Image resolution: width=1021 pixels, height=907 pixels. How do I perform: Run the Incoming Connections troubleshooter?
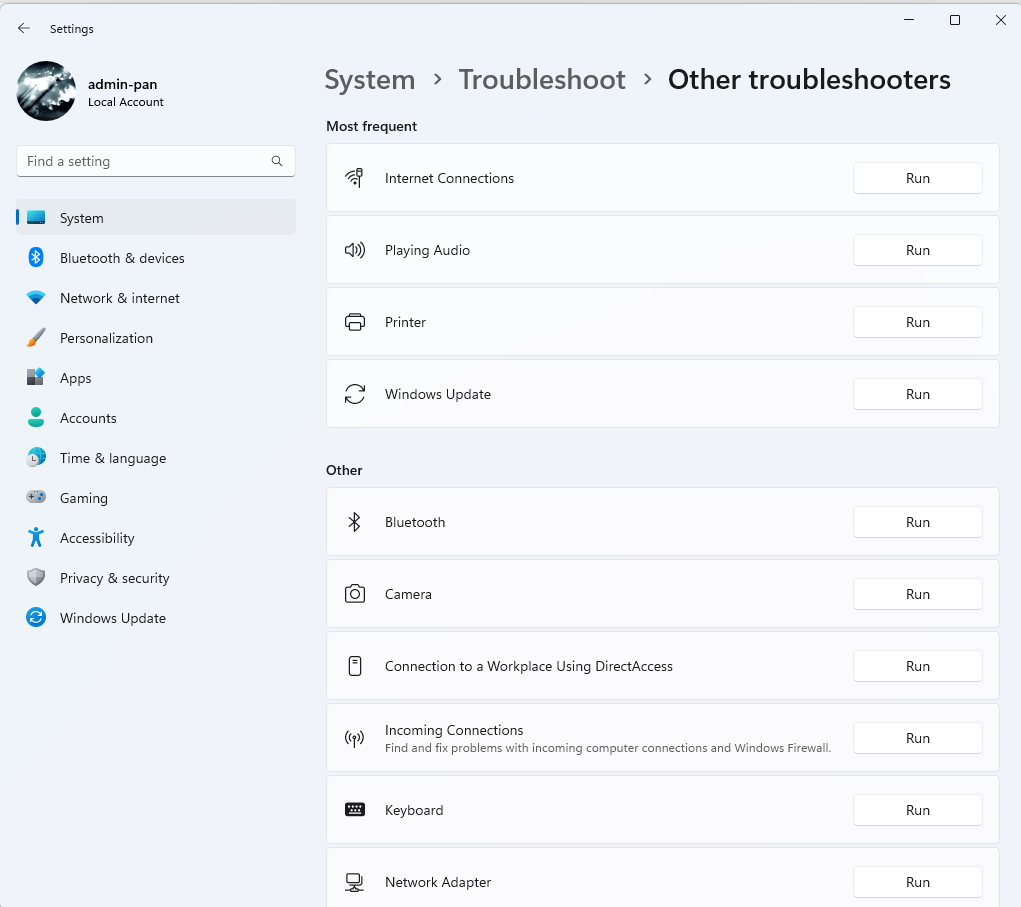917,738
